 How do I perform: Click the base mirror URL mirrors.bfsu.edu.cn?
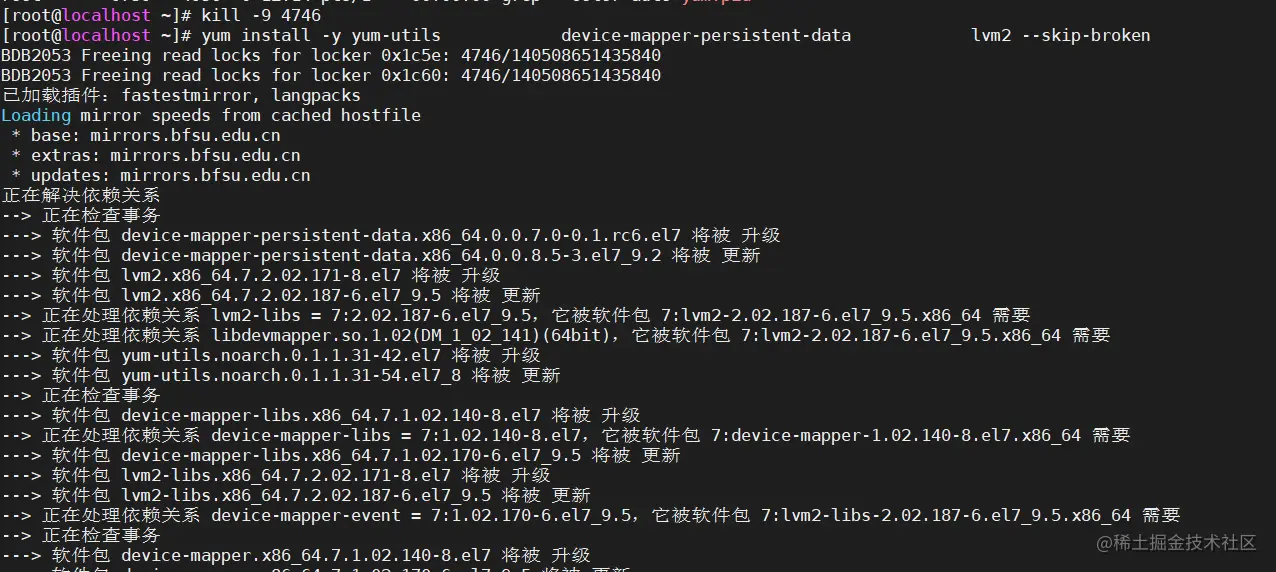click(185, 135)
